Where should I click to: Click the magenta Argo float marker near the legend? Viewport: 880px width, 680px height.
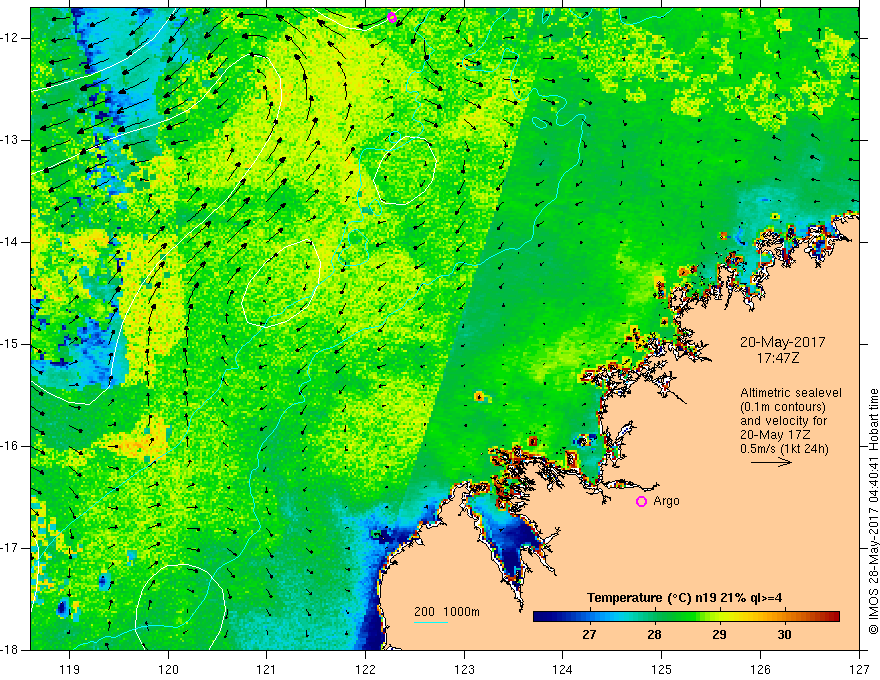[x=641, y=502]
